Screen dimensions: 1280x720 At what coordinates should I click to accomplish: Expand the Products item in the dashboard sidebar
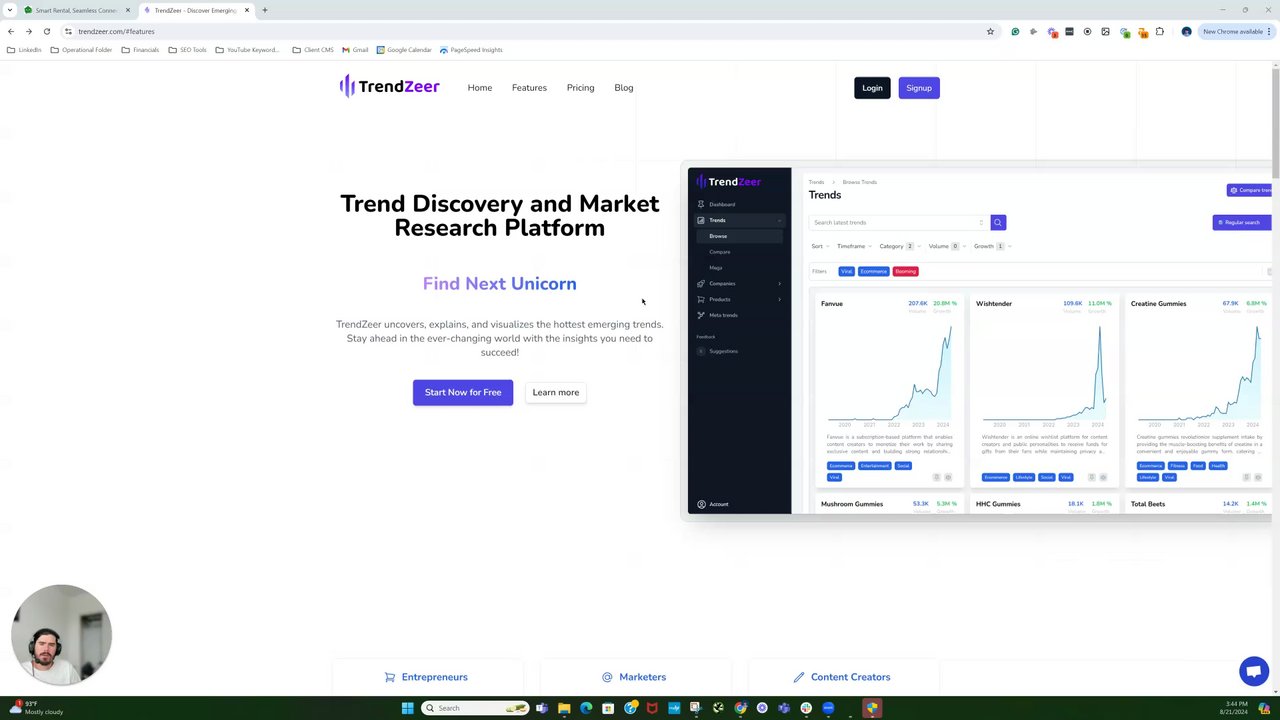(740, 299)
